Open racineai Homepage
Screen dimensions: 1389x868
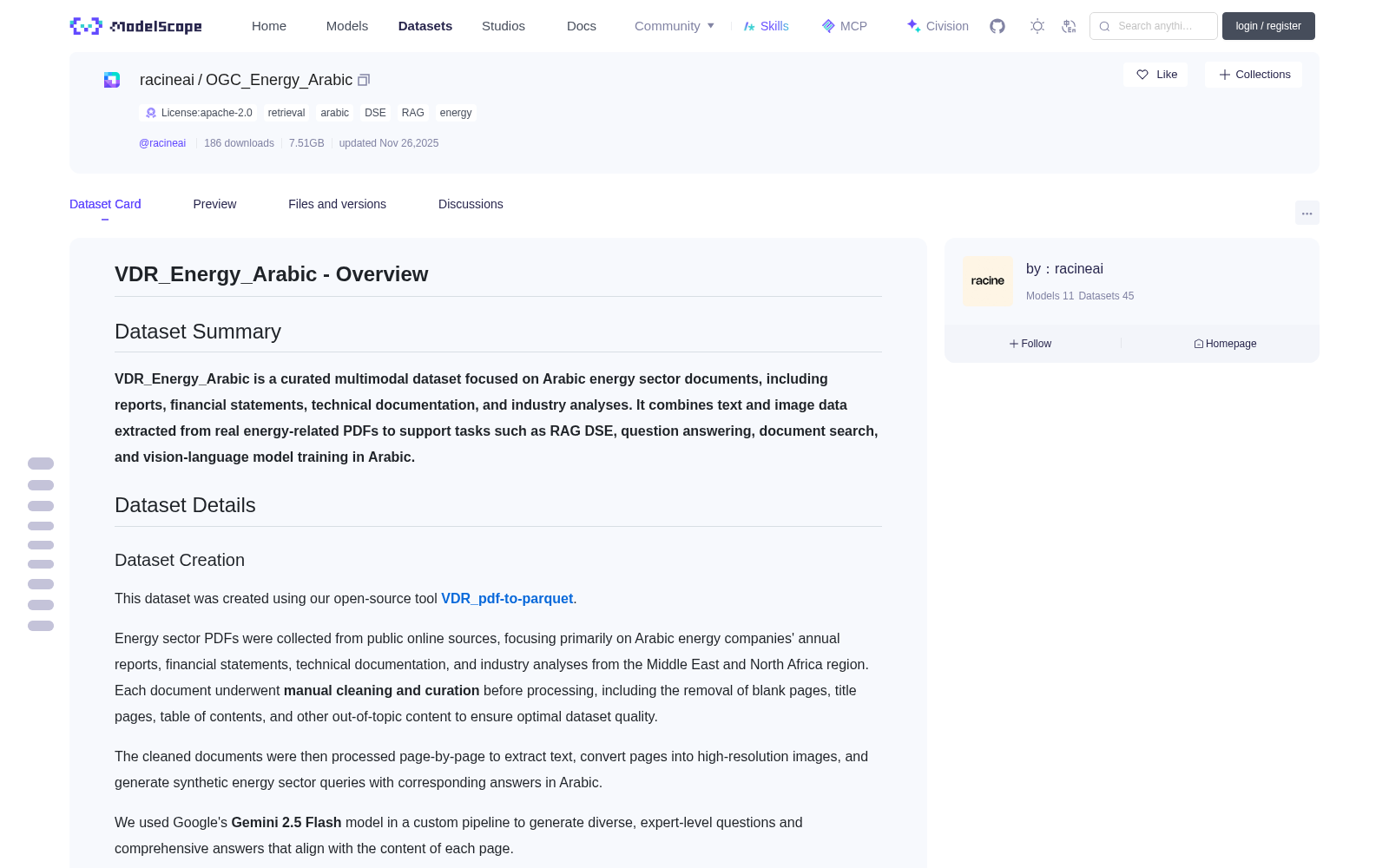(x=1225, y=344)
